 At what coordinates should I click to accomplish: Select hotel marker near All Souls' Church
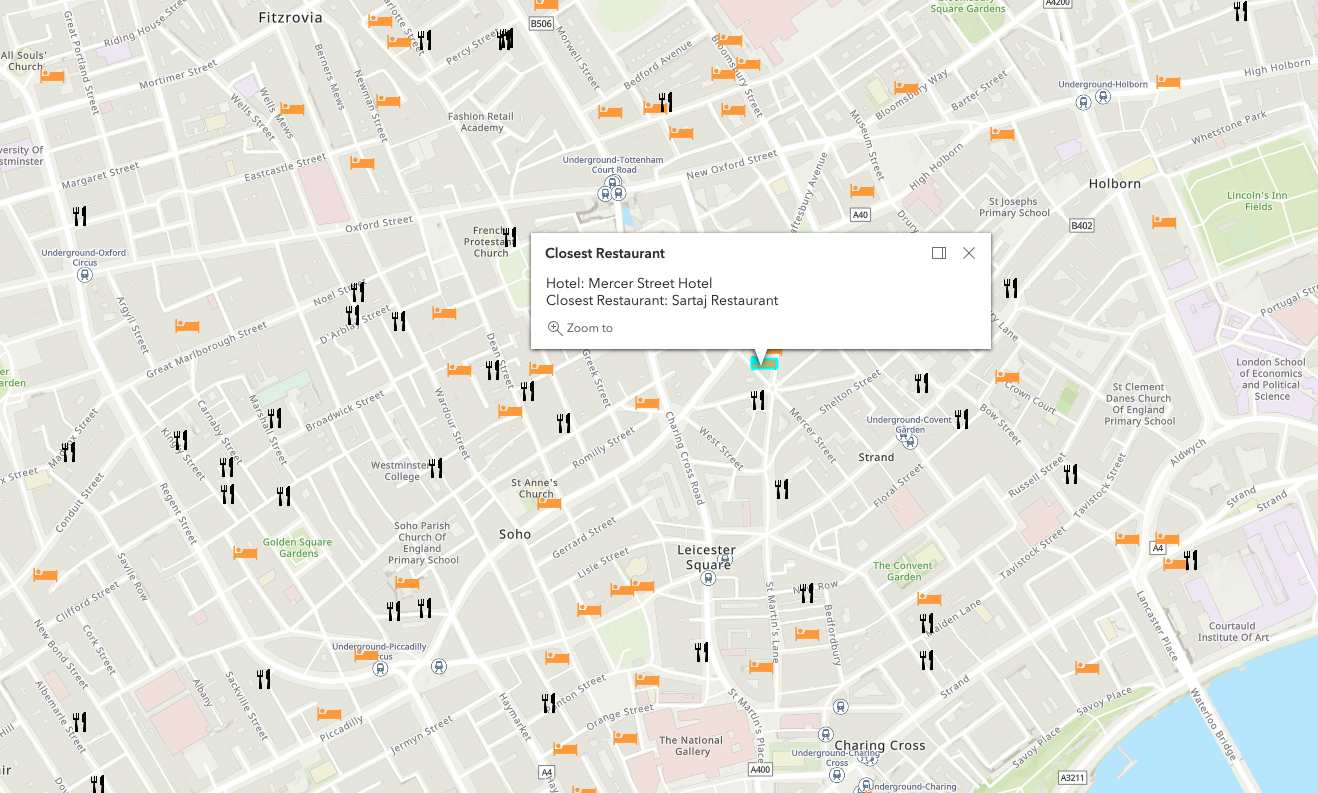click(x=52, y=75)
